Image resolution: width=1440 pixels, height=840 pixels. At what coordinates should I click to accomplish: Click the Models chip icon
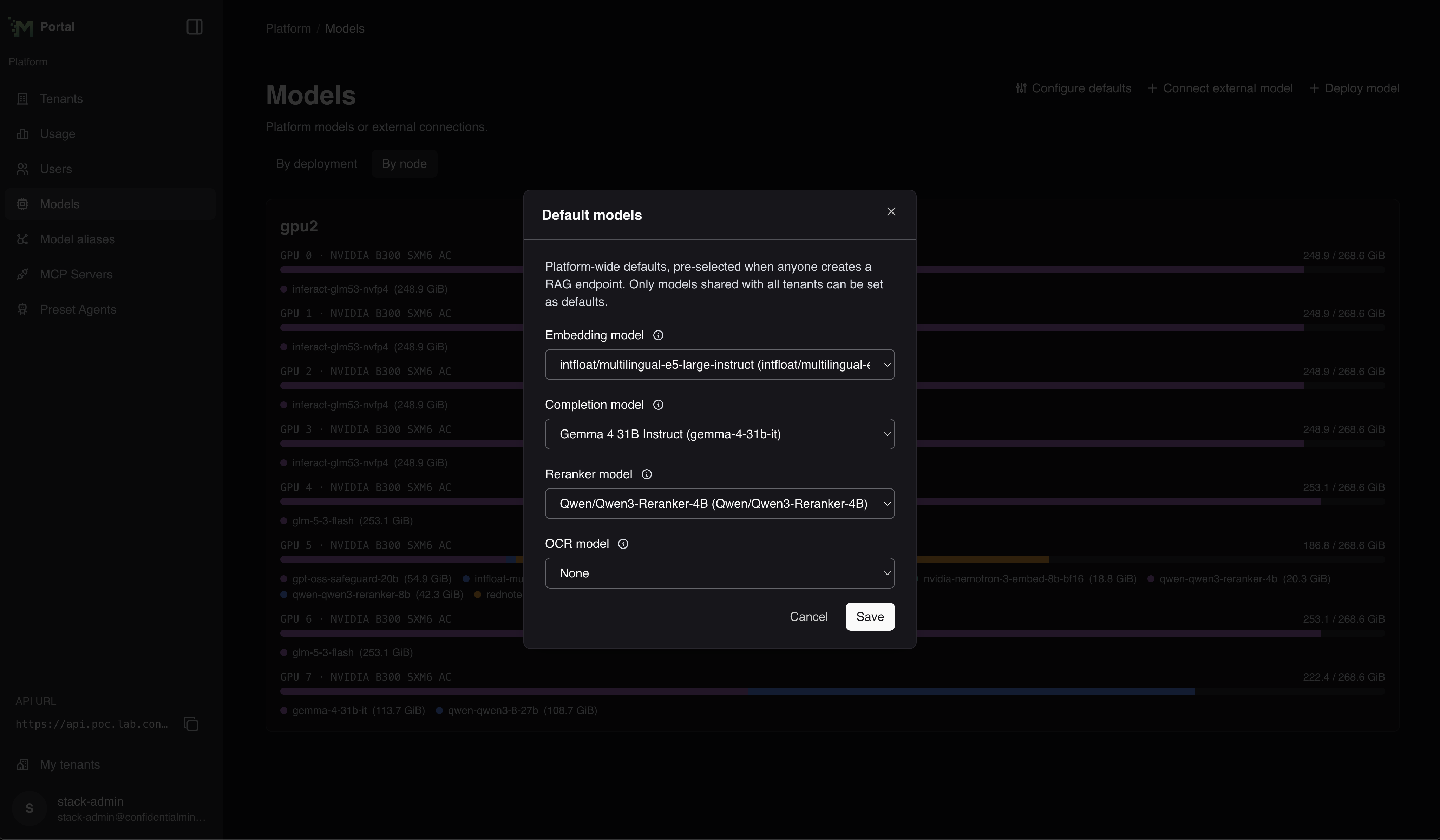22,204
